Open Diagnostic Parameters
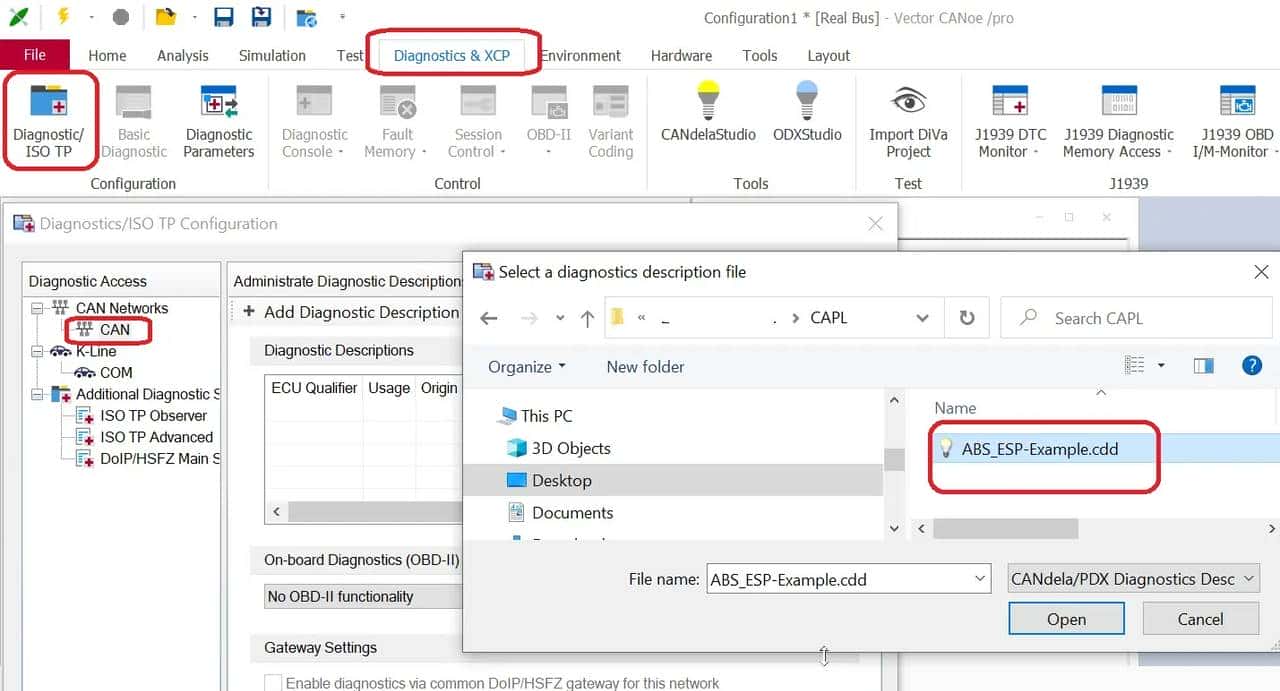This screenshot has width=1280, height=691. click(x=219, y=121)
